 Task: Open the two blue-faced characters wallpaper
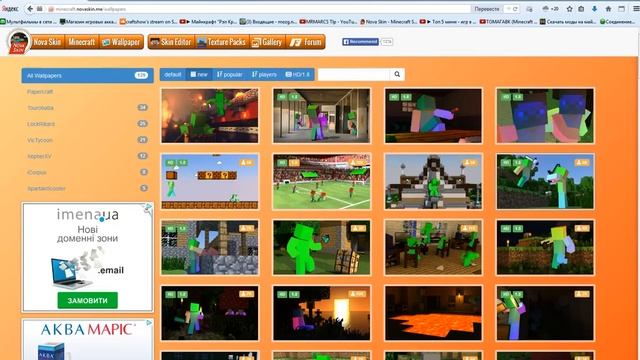pyautogui.click(x=545, y=116)
